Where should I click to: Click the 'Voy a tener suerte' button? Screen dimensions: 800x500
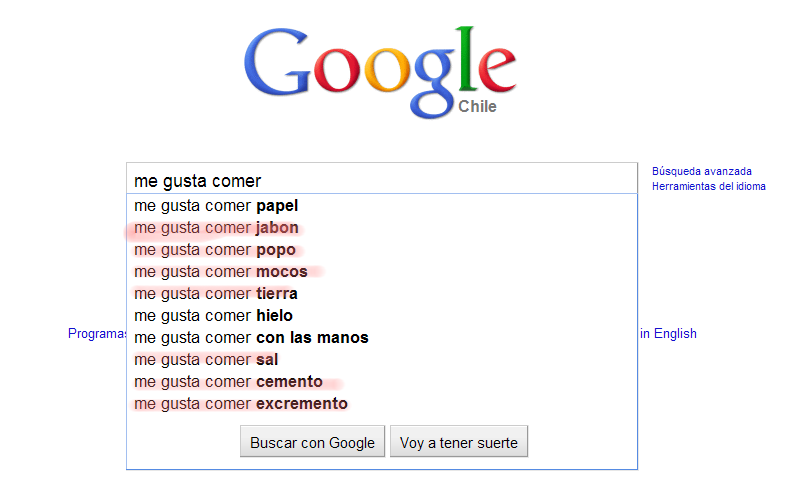(459, 442)
